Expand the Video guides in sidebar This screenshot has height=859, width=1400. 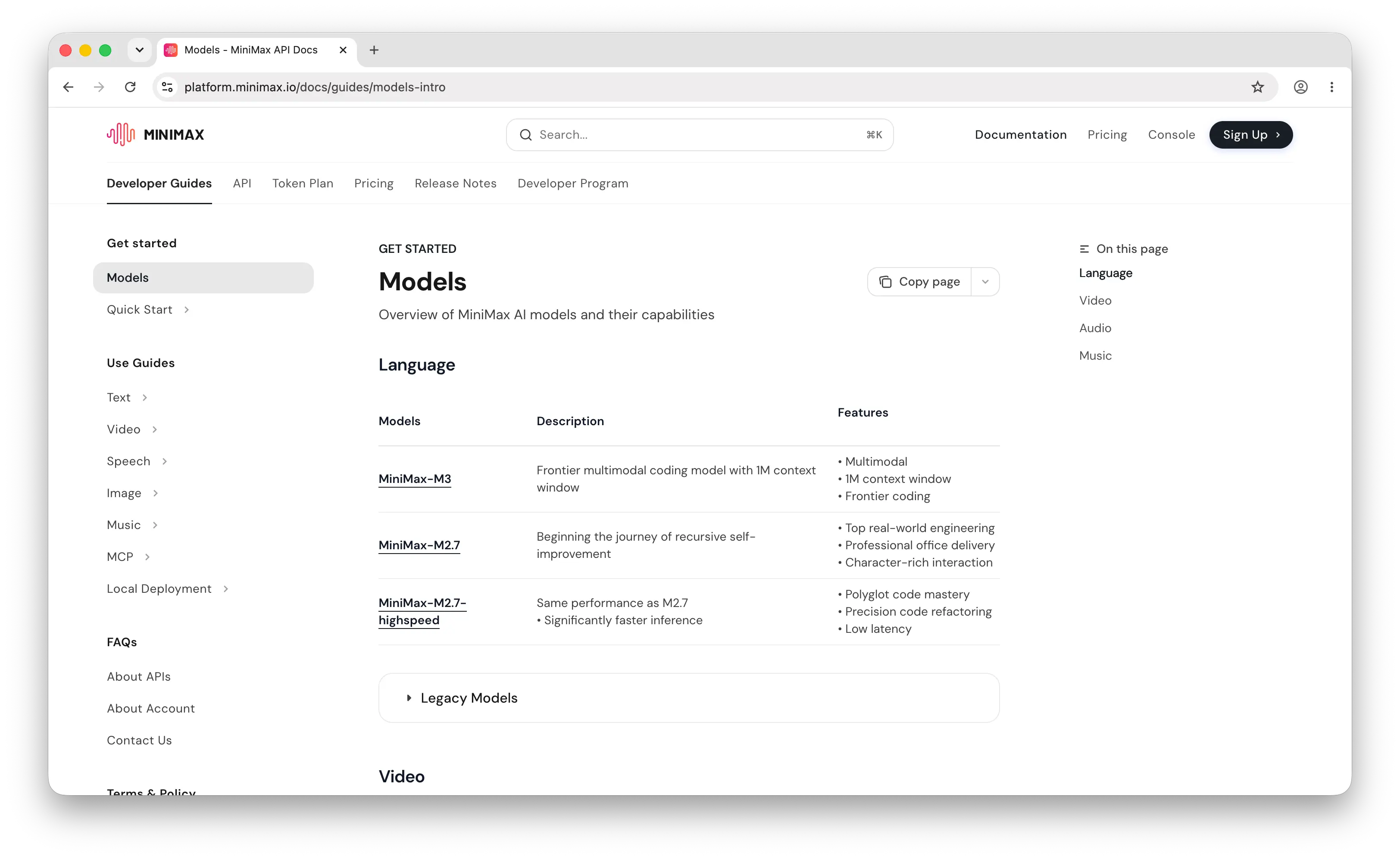155,429
